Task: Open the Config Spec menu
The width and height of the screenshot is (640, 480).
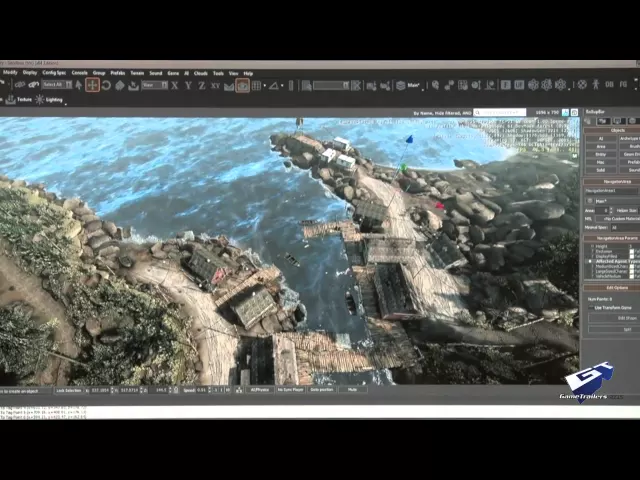Action: 54,73
